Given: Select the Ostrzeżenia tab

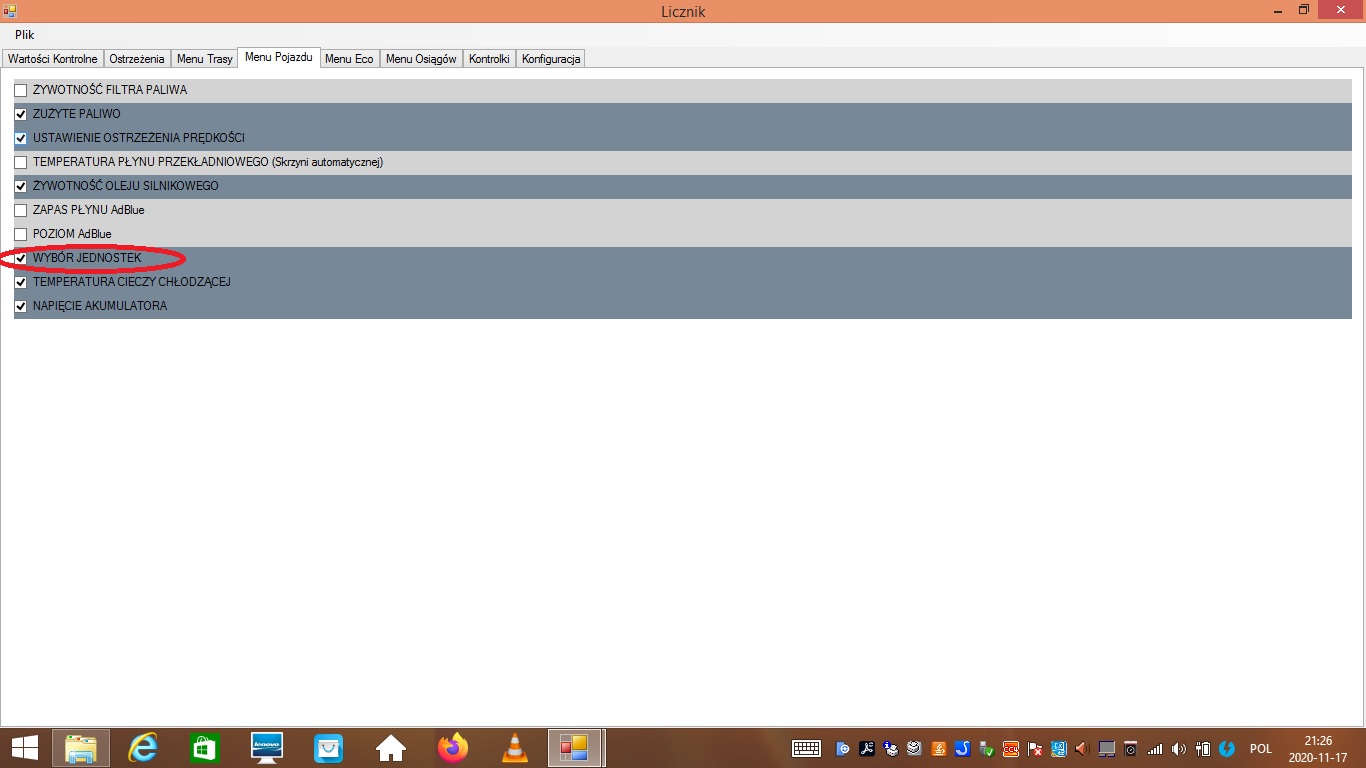Looking at the screenshot, I should tap(136, 59).
